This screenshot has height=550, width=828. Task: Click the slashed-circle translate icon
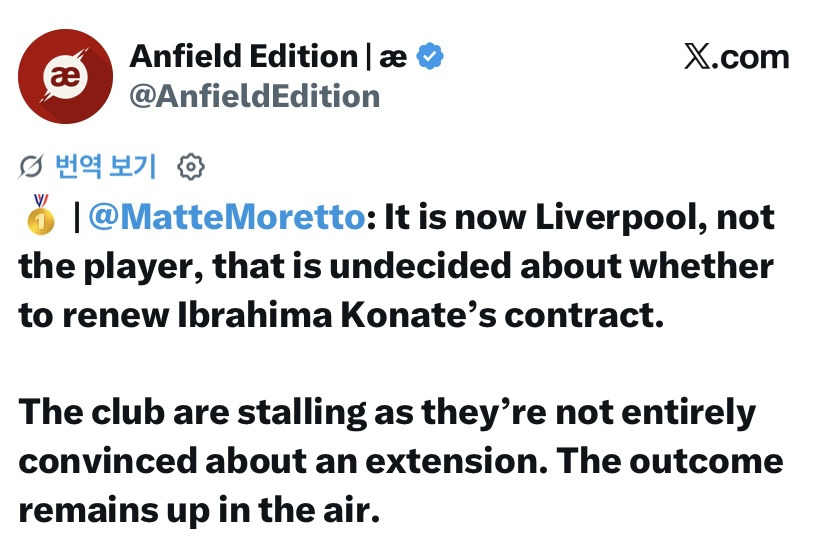click(31, 167)
